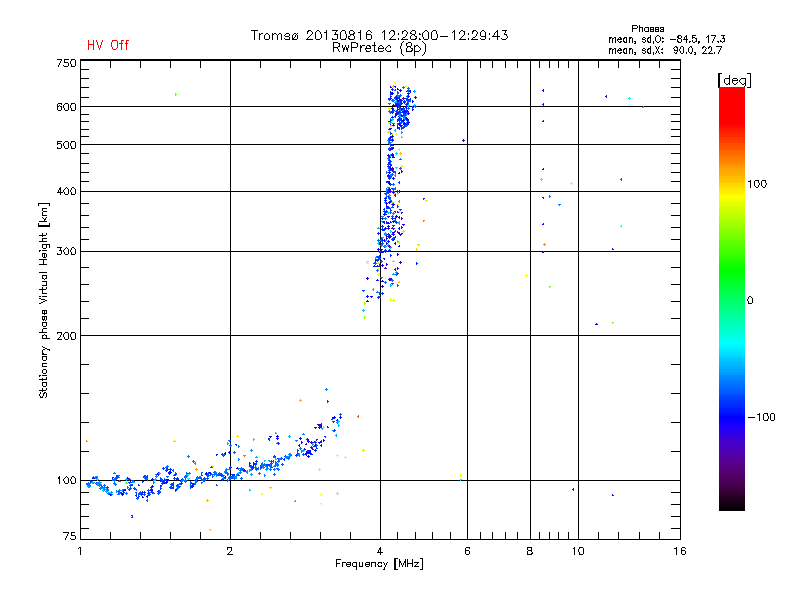This screenshot has height=600, width=800.
Task: Click the [deg] colorbar unit label
Action: pyautogui.click(x=734, y=79)
